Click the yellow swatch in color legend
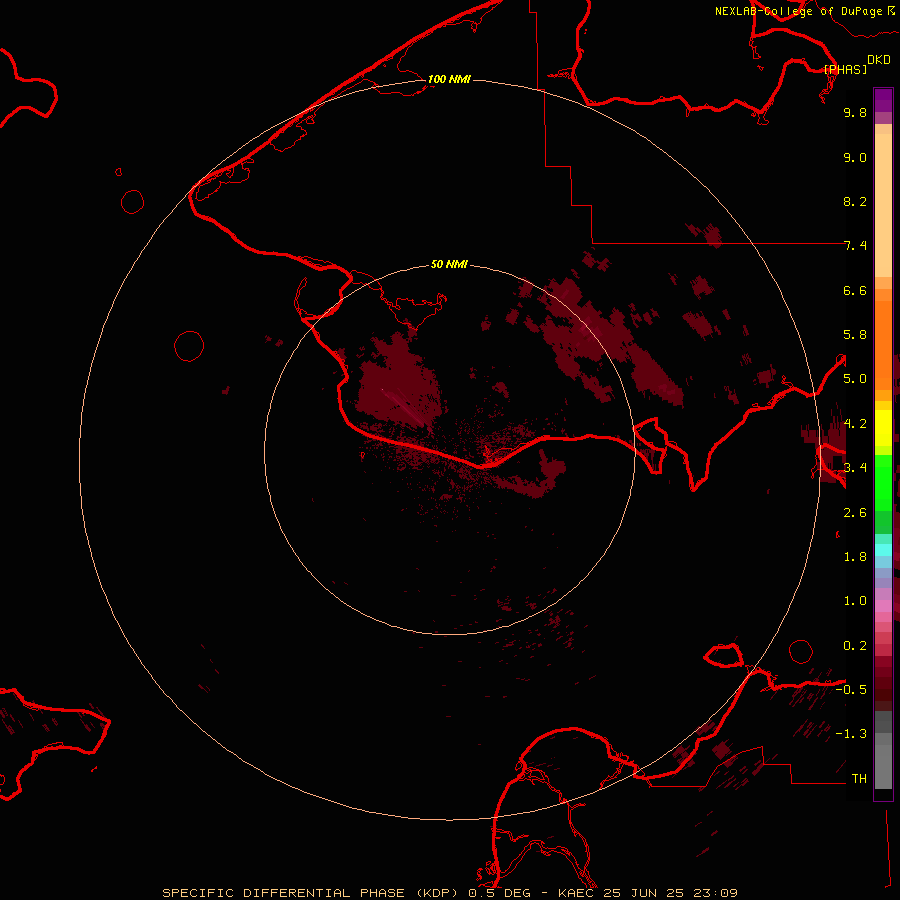This screenshot has height=900, width=900. tap(883, 428)
